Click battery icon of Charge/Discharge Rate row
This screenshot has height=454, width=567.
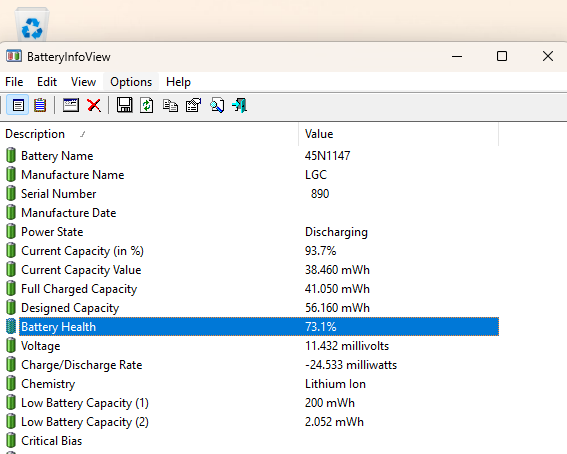coord(11,364)
